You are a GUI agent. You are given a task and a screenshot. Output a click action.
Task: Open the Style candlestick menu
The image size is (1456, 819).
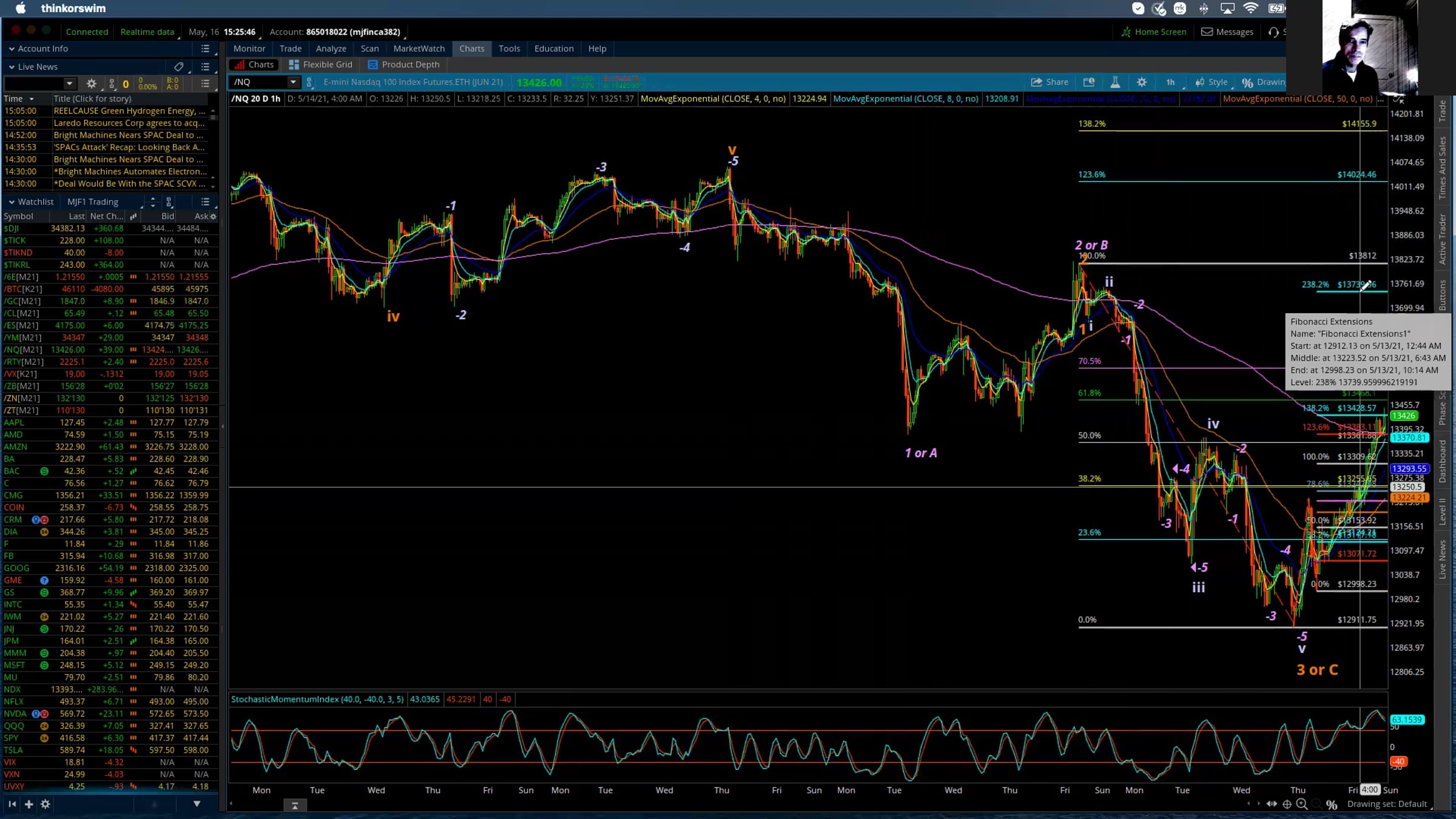point(1212,82)
